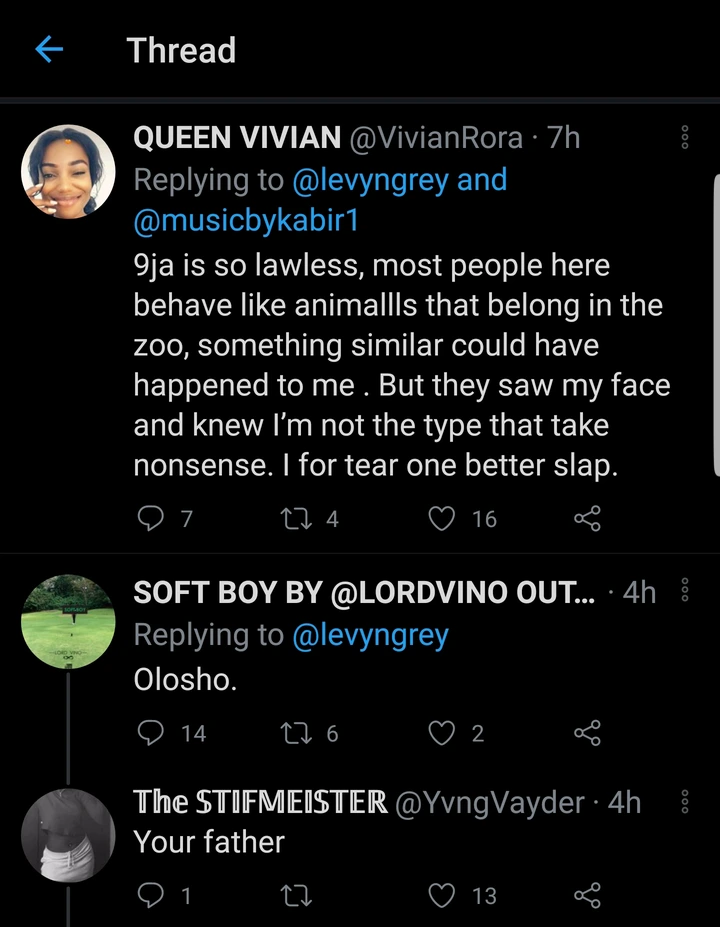Like the 'Your father' tweet
Screen dimensions: 720x927
coord(441,896)
